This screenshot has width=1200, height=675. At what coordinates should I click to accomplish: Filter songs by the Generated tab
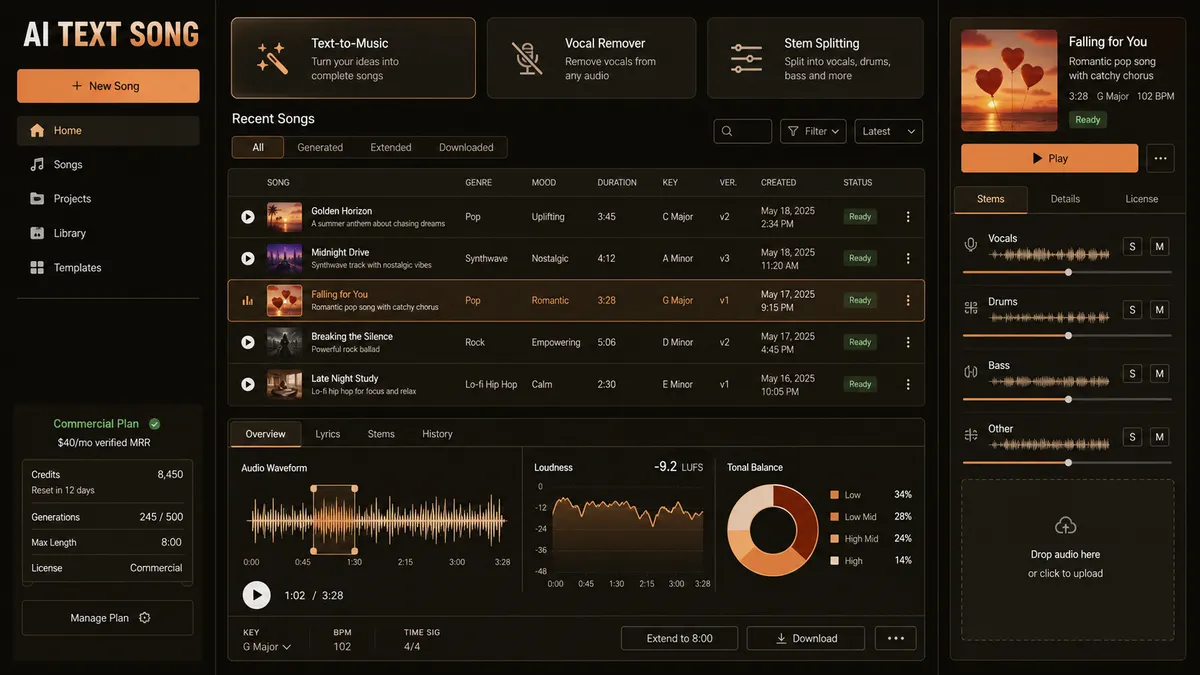click(x=320, y=147)
